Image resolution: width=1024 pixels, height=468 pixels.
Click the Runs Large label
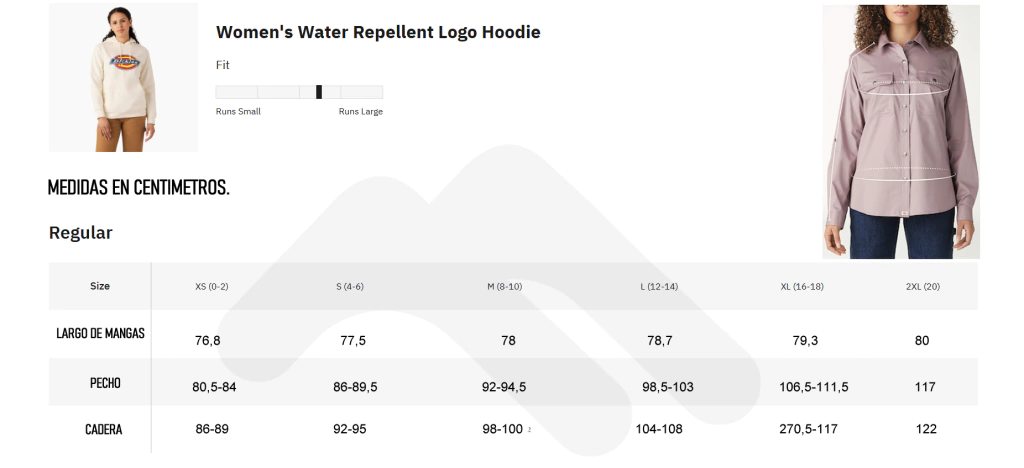pos(360,112)
